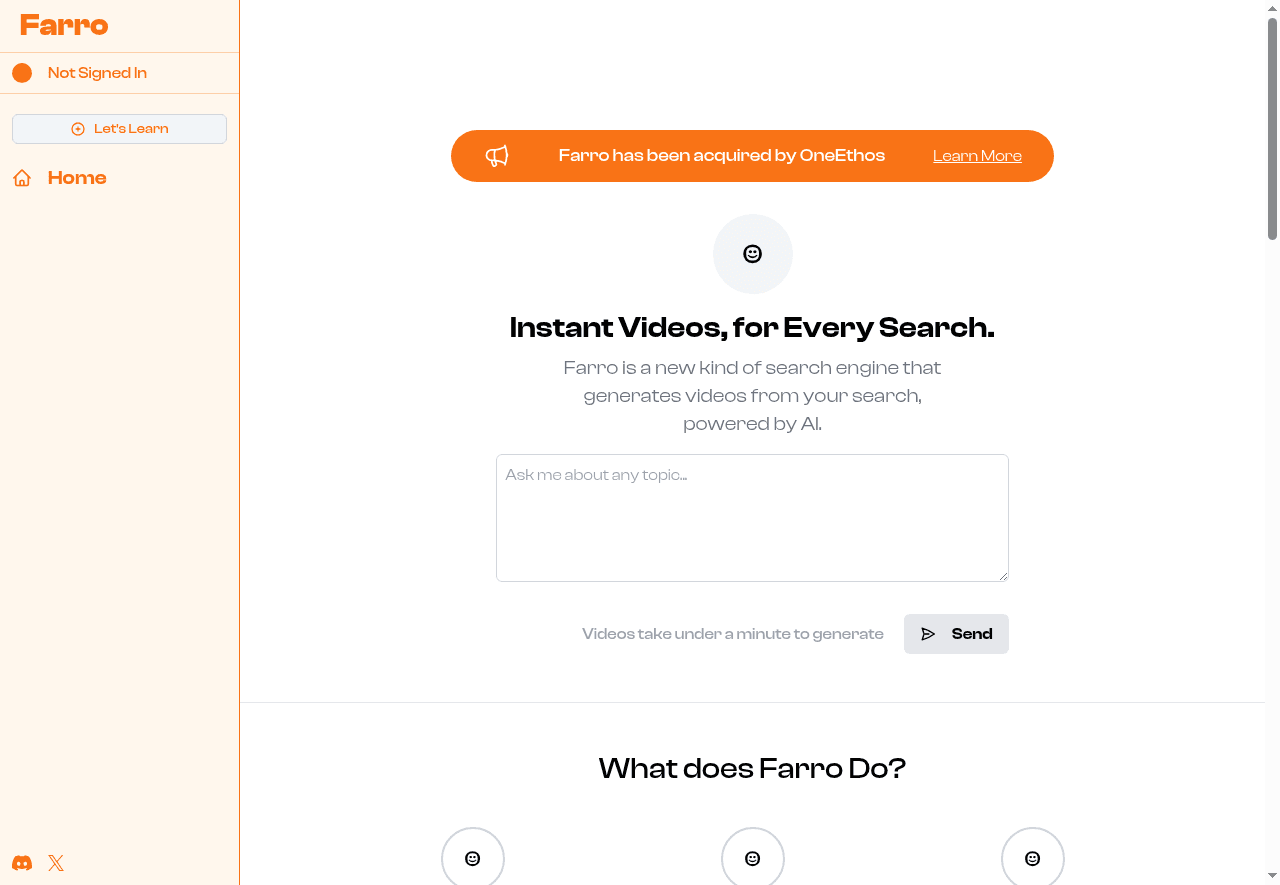1280x885 pixels.
Task: Open the X (Twitter) icon link
Action: pyautogui.click(x=56, y=863)
